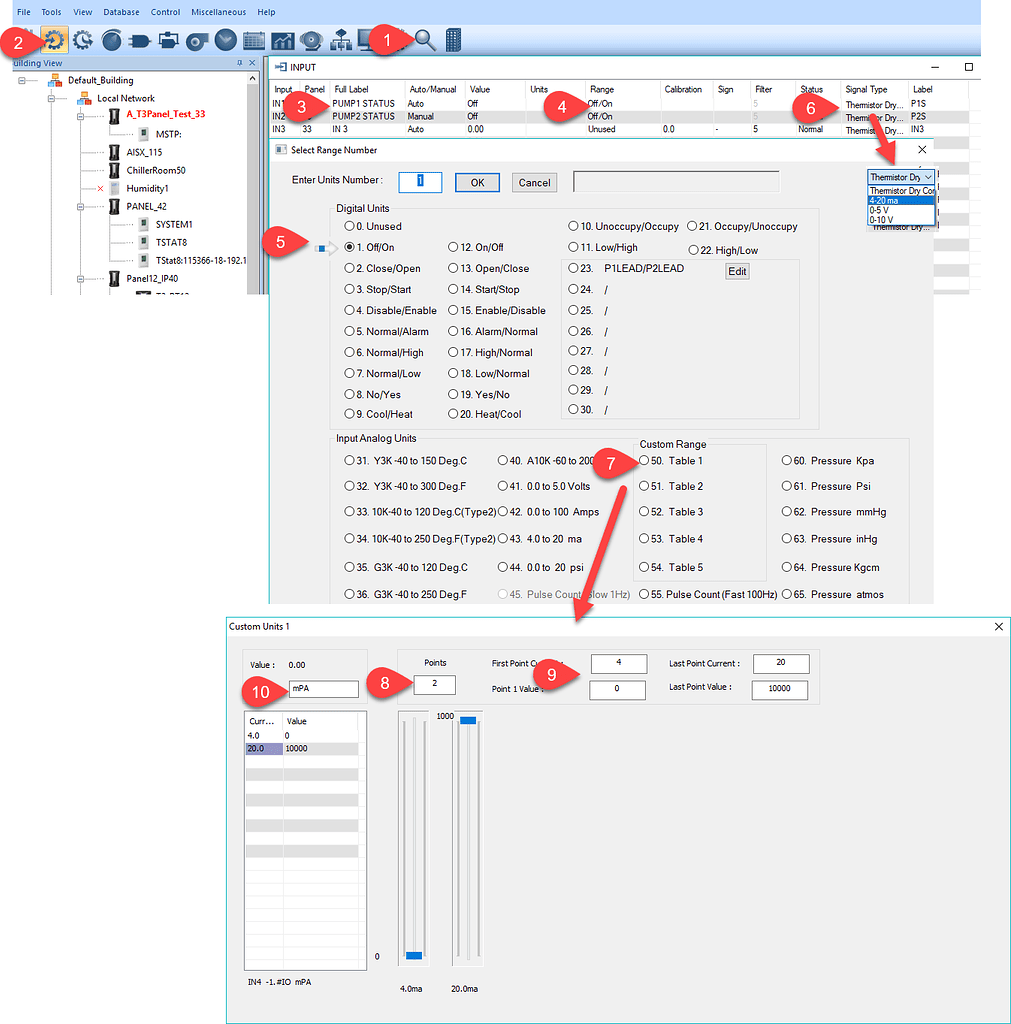Click the network topology toolbar icon
This screenshot has width=1011, height=1024.
click(x=342, y=40)
